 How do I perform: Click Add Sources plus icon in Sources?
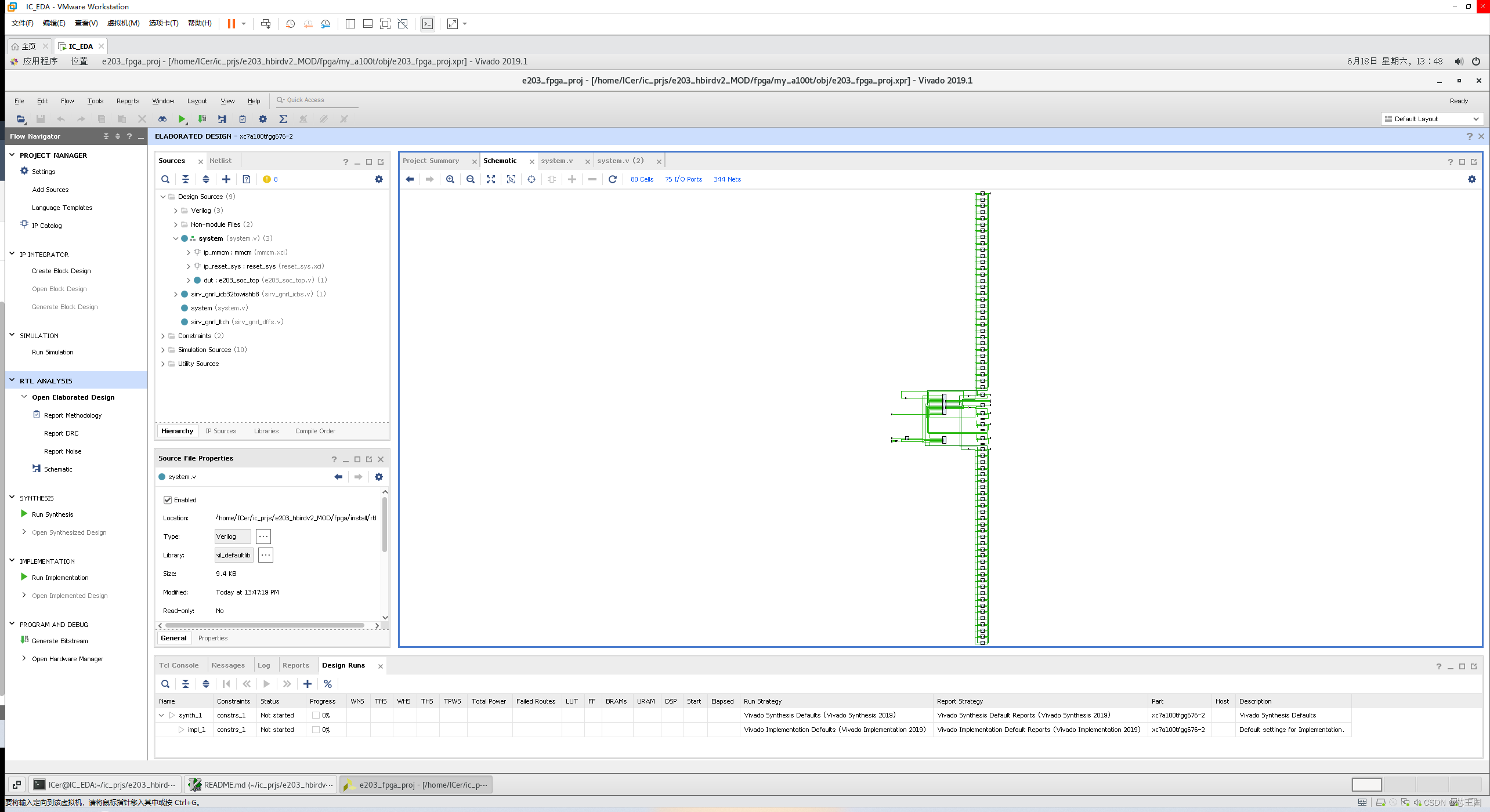click(226, 179)
